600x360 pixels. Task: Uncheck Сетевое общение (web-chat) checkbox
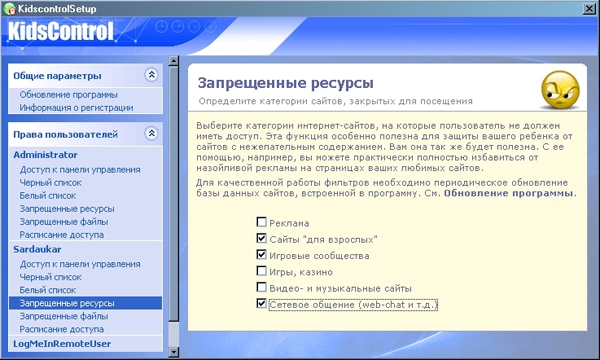pos(261,304)
